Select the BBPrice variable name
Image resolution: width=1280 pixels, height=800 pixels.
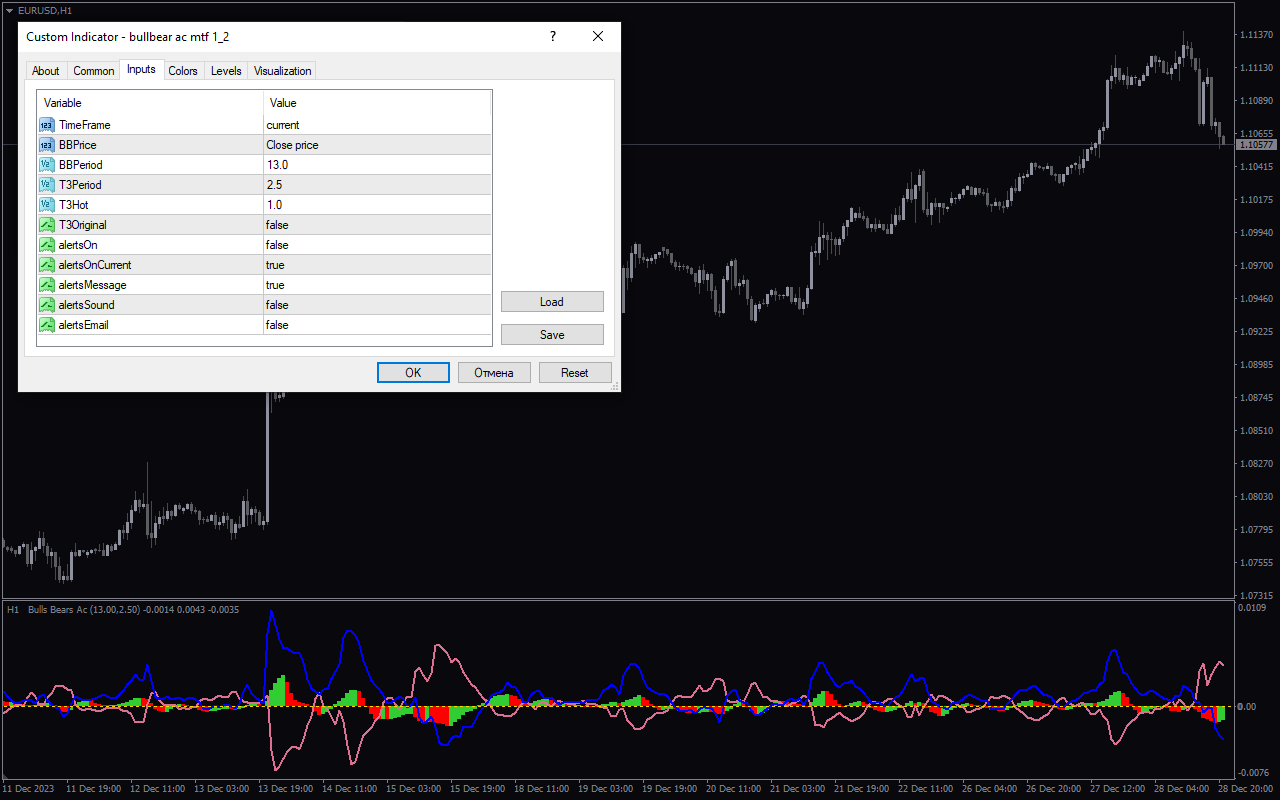click(78, 145)
